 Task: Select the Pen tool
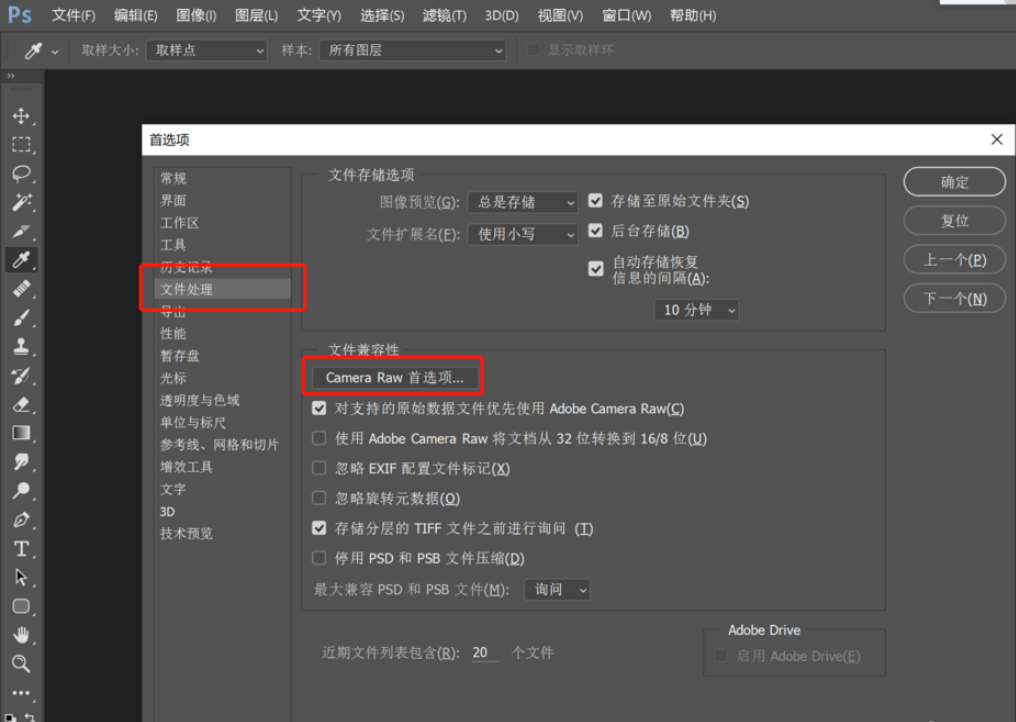[x=21, y=520]
